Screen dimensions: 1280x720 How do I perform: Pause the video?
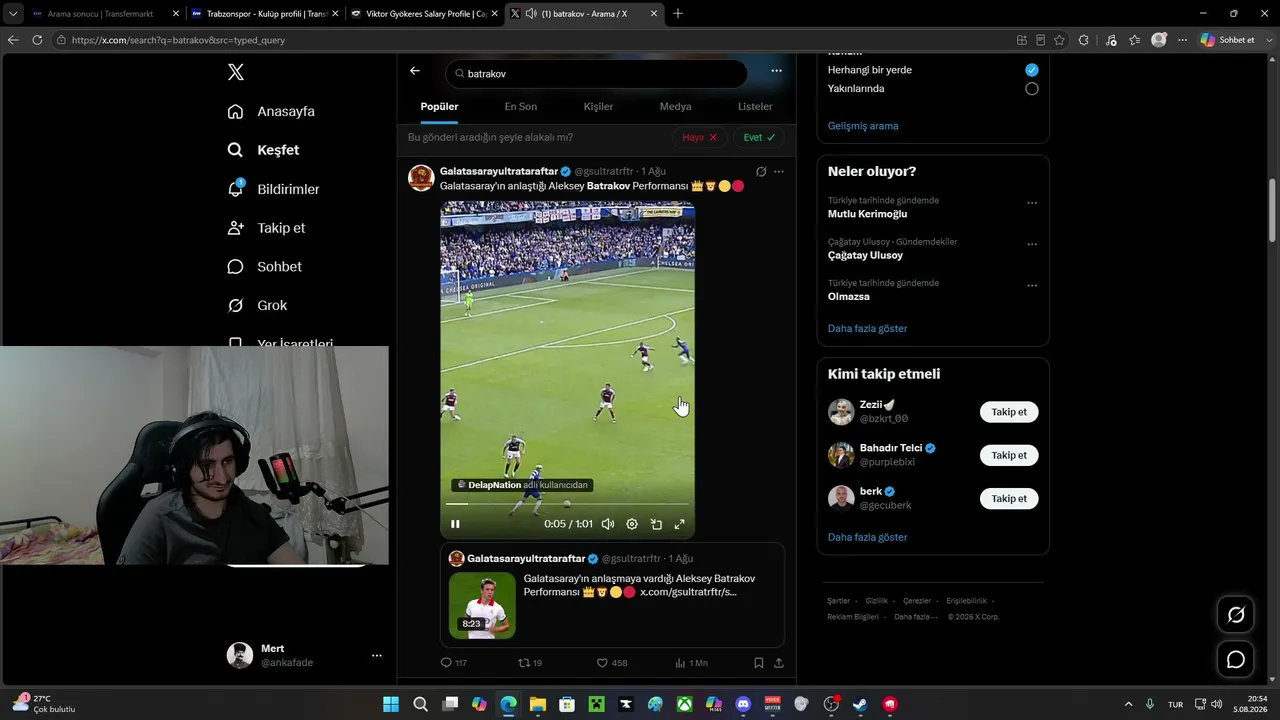click(455, 524)
